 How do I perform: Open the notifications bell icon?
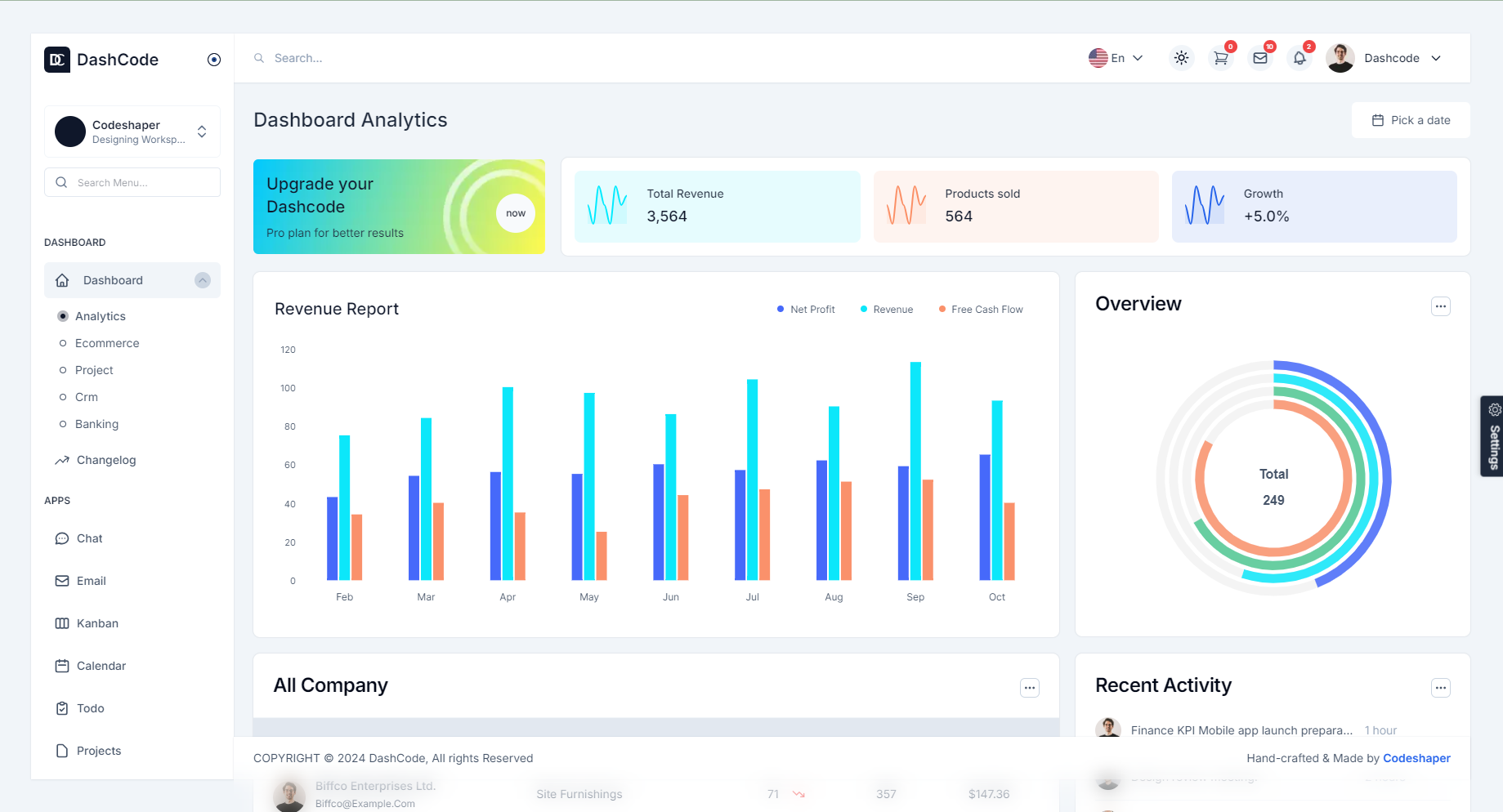pos(1299,58)
